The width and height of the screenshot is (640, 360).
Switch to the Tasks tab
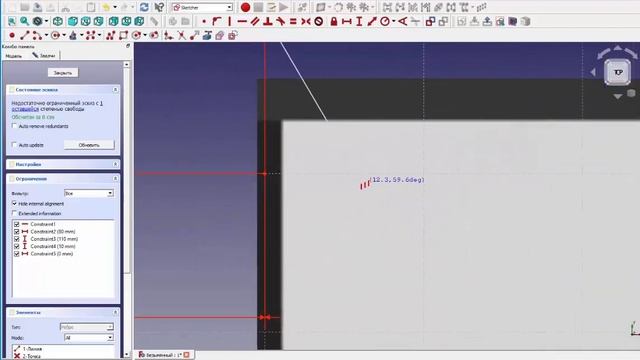coord(44,55)
